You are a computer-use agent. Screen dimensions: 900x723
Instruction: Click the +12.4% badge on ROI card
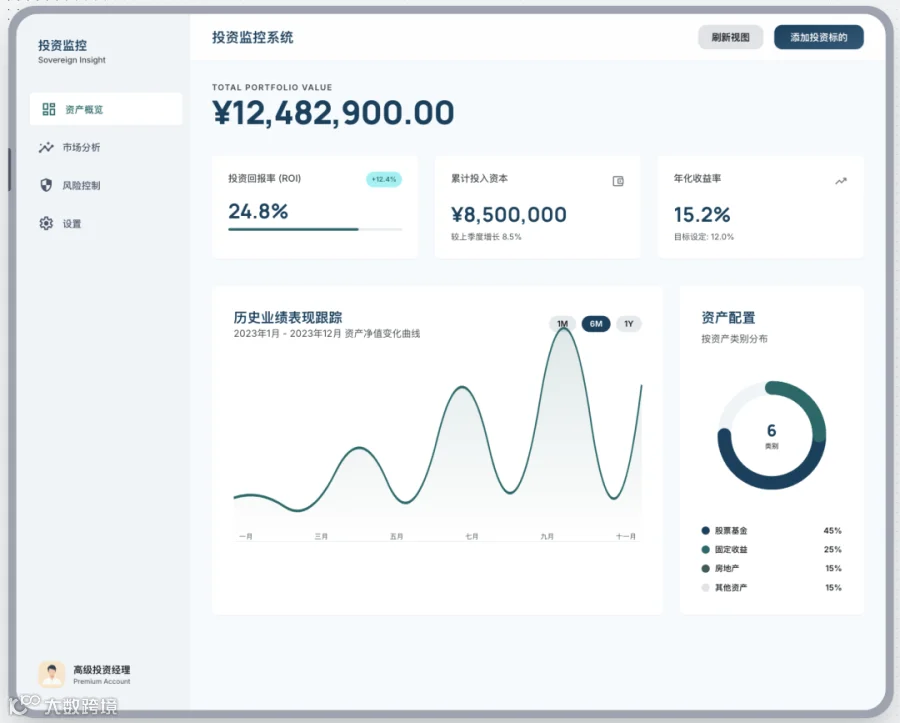pos(384,180)
